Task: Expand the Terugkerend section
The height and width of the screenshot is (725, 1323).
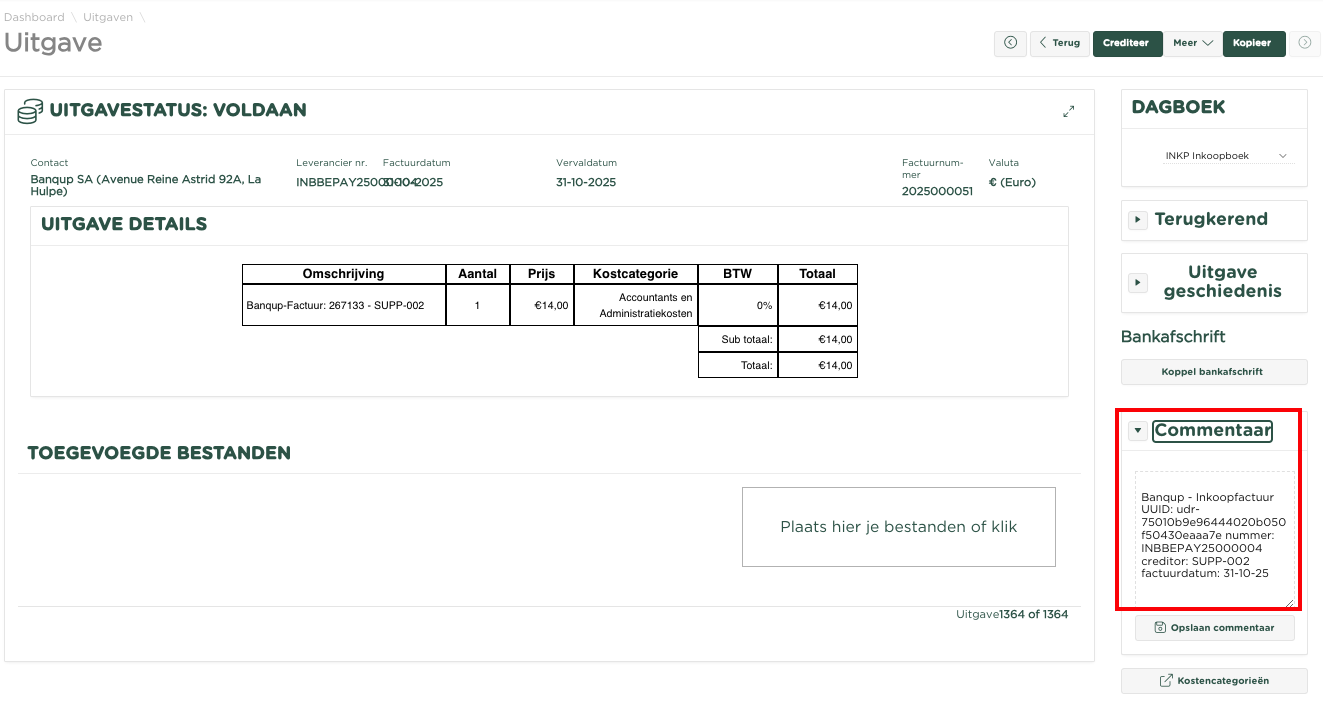Action: (1138, 220)
